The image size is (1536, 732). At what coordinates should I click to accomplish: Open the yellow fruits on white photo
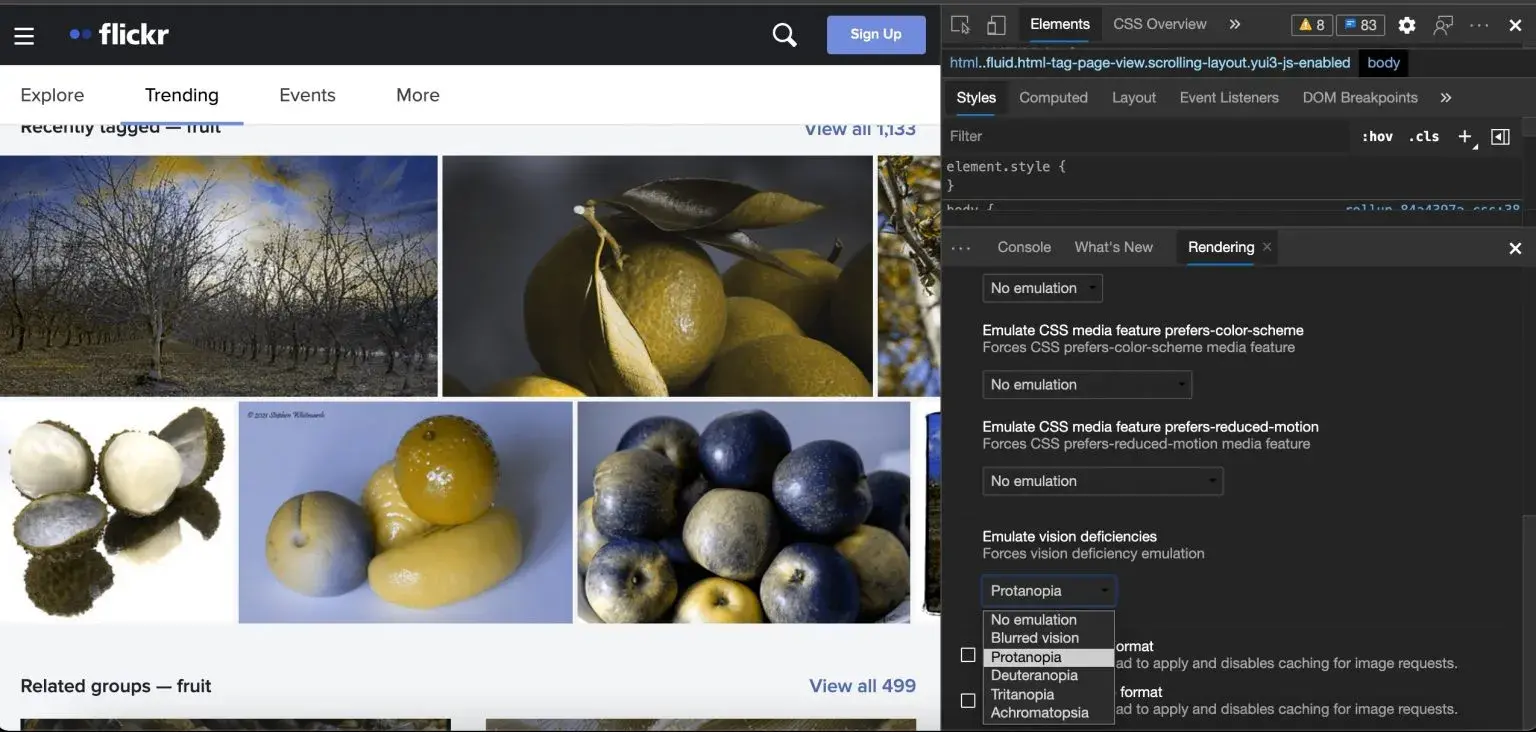point(406,513)
